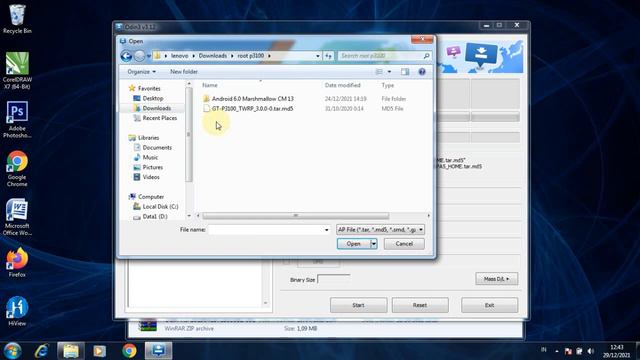Go back in Open dialog
The image size is (640, 360).
pos(126,56)
